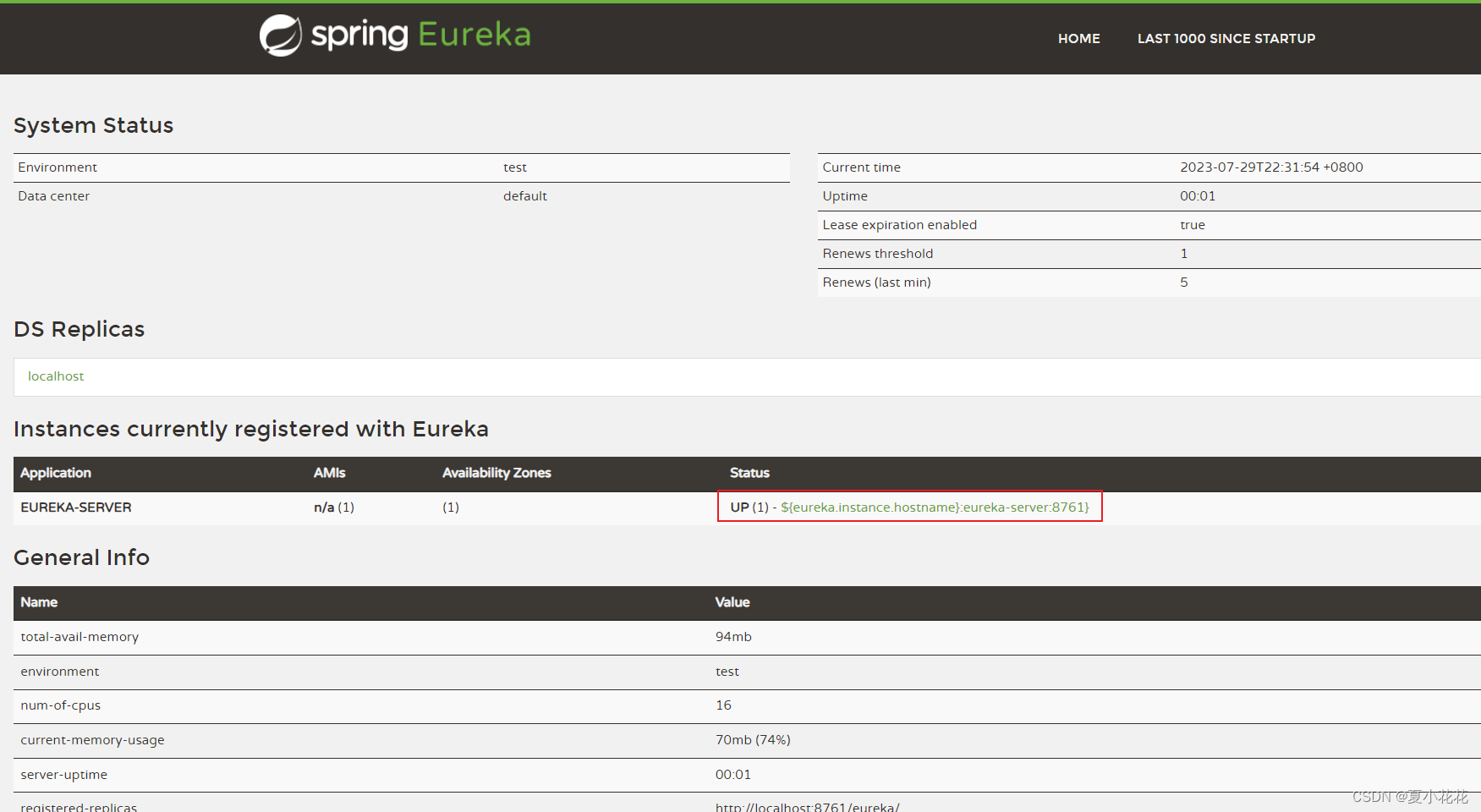Click the System Status heading

click(x=93, y=126)
